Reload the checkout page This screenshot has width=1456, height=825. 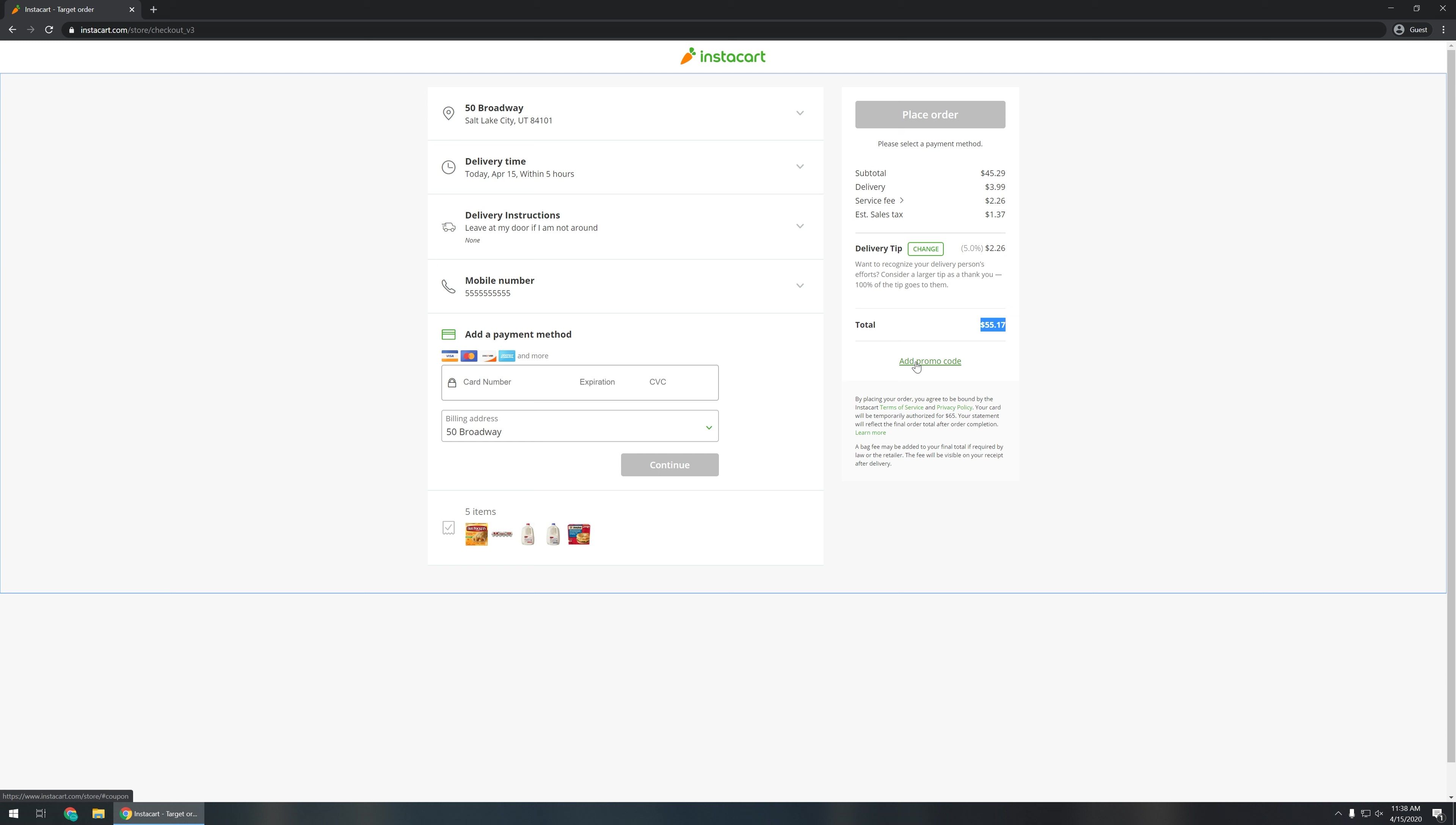point(49,30)
